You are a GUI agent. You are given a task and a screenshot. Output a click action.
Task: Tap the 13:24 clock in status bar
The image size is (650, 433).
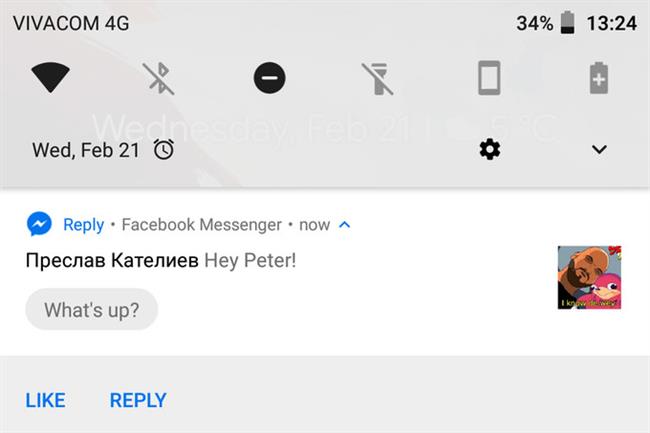tap(612, 23)
